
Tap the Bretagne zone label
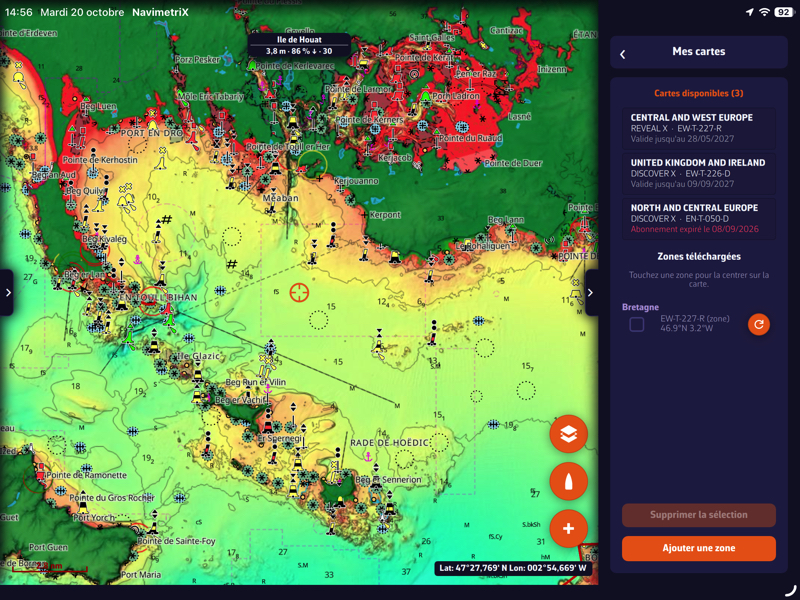pos(640,307)
